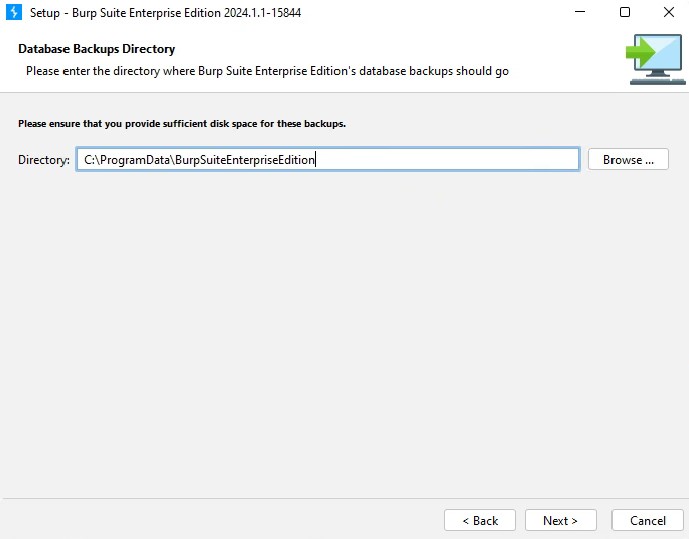Close the Setup window
This screenshot has height=539, width=689.
668,12
